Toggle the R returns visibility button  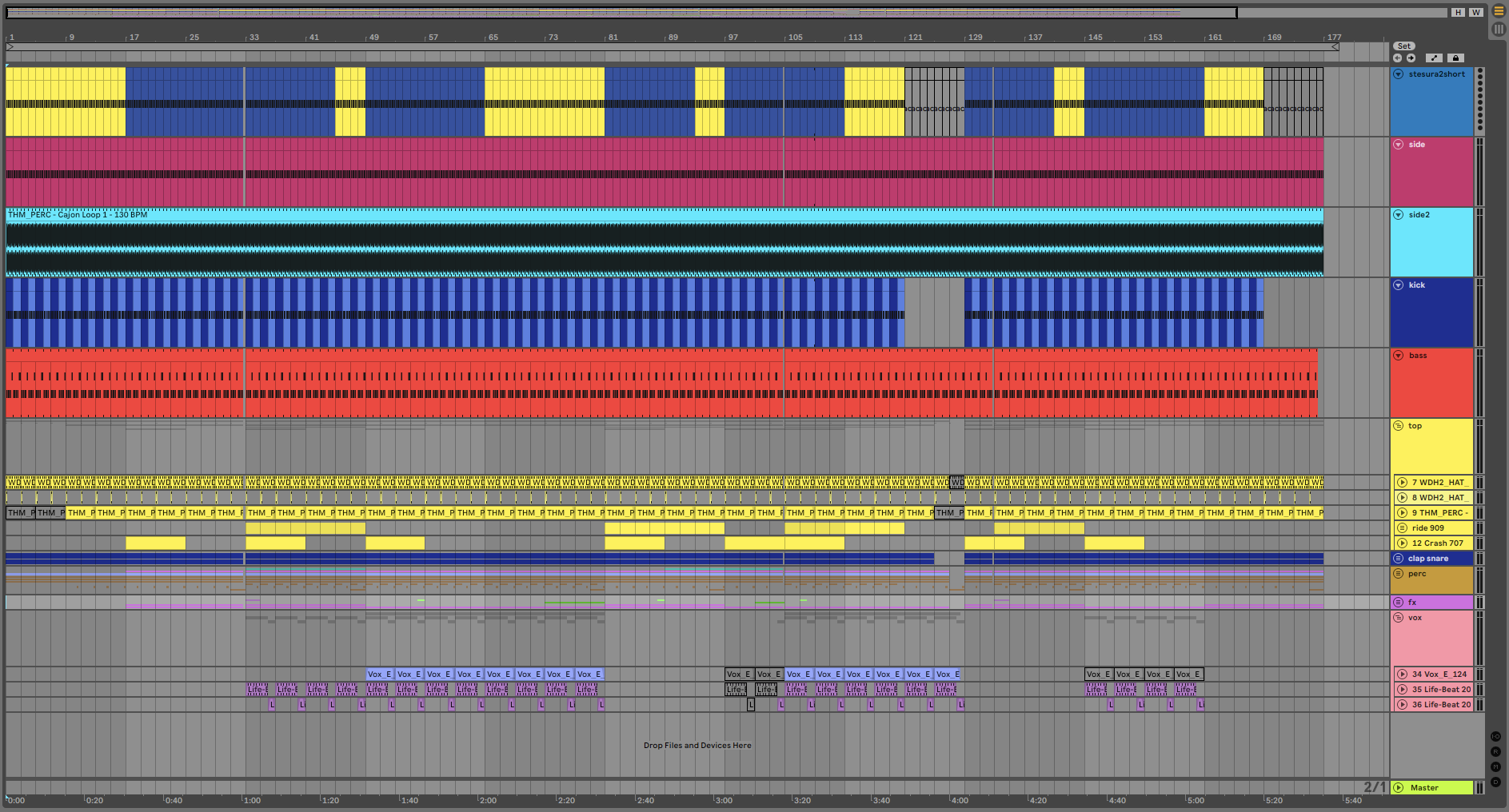point(1496,751)
